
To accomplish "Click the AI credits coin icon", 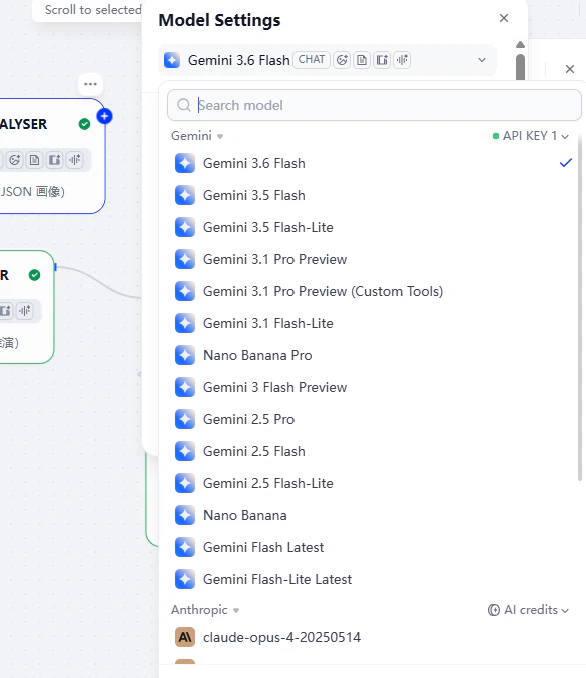I will (493, 610).
